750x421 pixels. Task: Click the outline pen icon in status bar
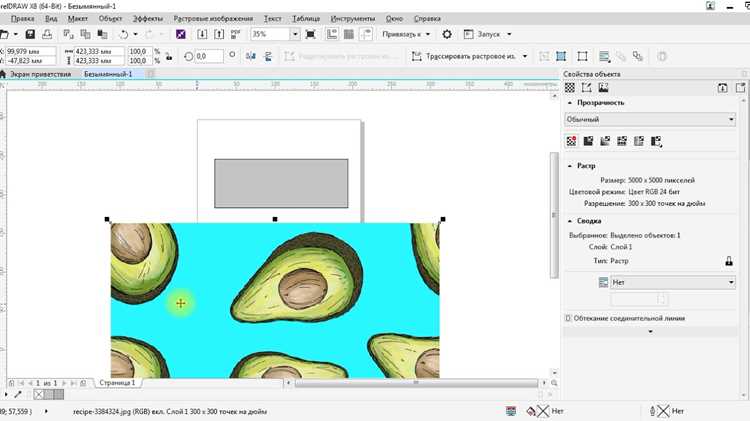pos(652,411)
